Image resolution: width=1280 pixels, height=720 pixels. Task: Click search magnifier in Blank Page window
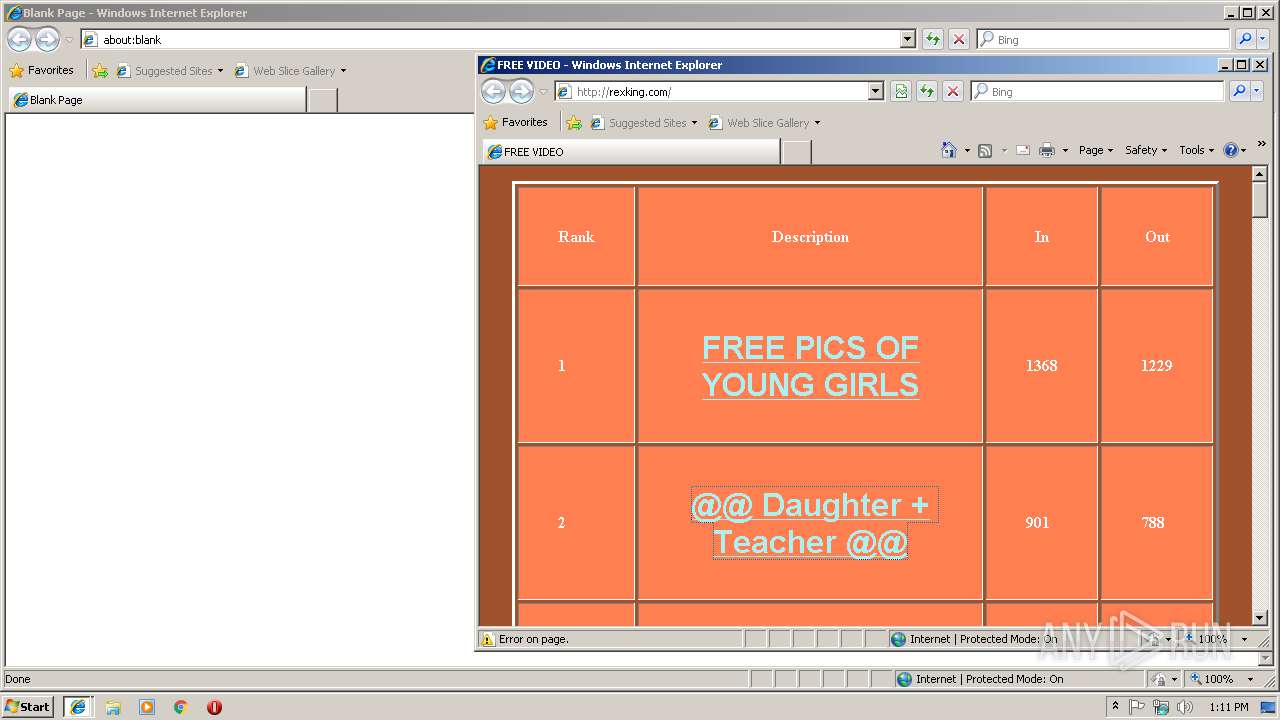tap(1245, 39)
